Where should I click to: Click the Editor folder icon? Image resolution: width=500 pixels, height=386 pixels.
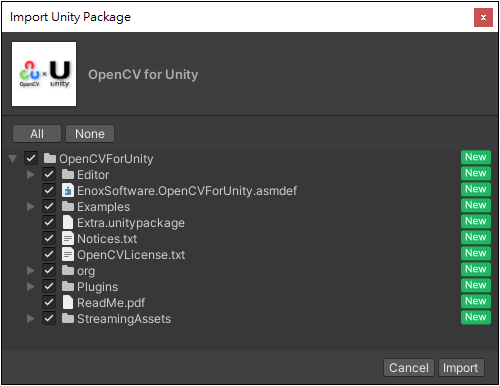pos(68,174)
